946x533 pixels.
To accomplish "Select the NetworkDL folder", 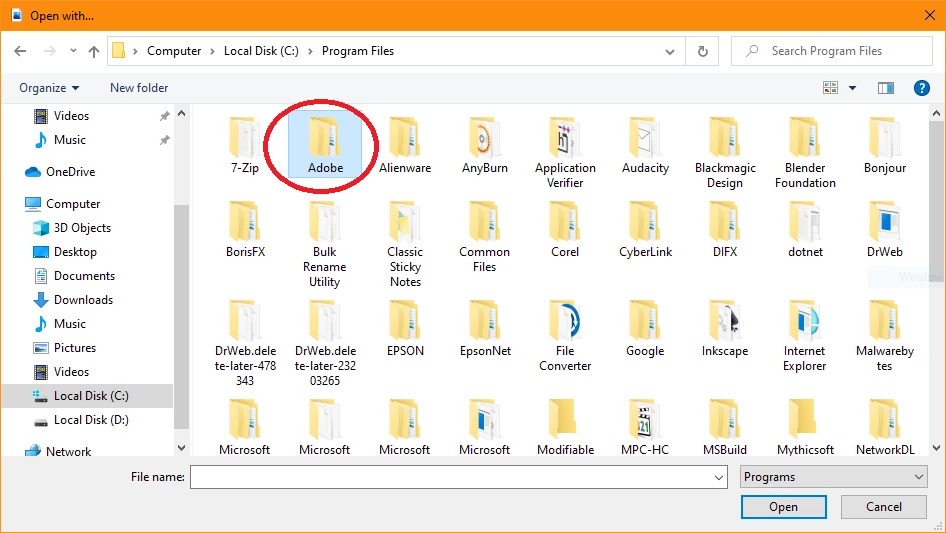I will pyautogui.click(x=884, y=427).
